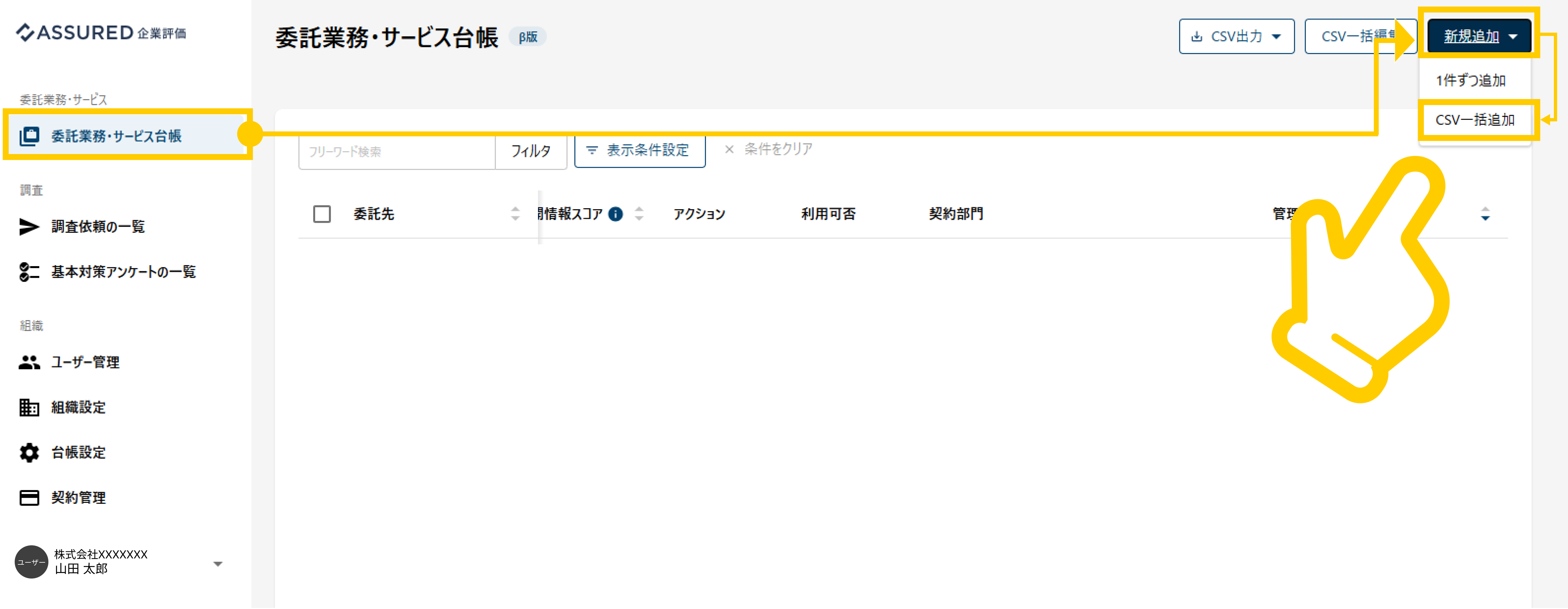Click the people icon for ユーザー管理
The image size is (1568, 609).
pos(29,362)
